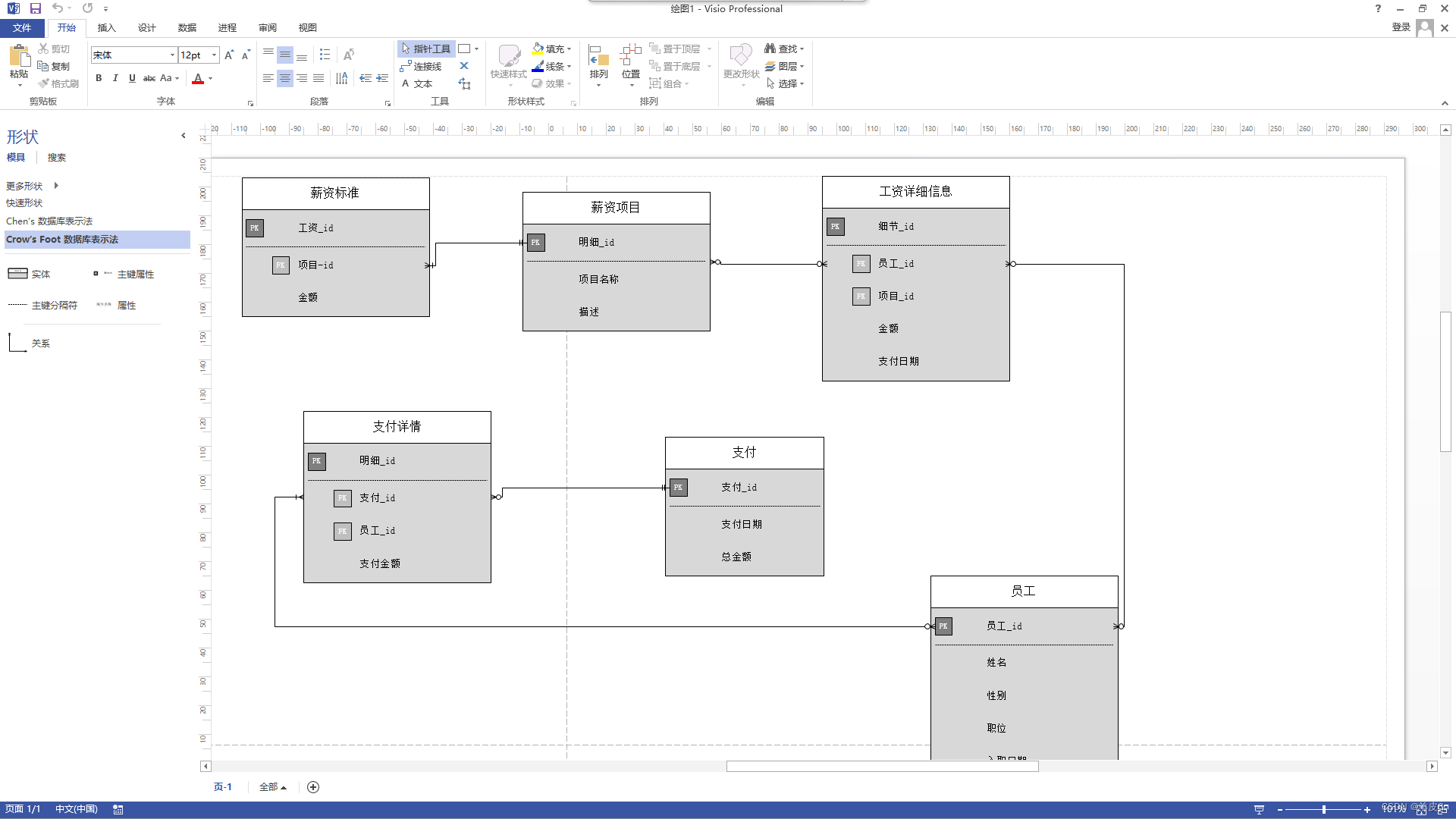The image size is (1456, 819).
Task: Toggle bold formatting
Action: (x=99, y=78)
